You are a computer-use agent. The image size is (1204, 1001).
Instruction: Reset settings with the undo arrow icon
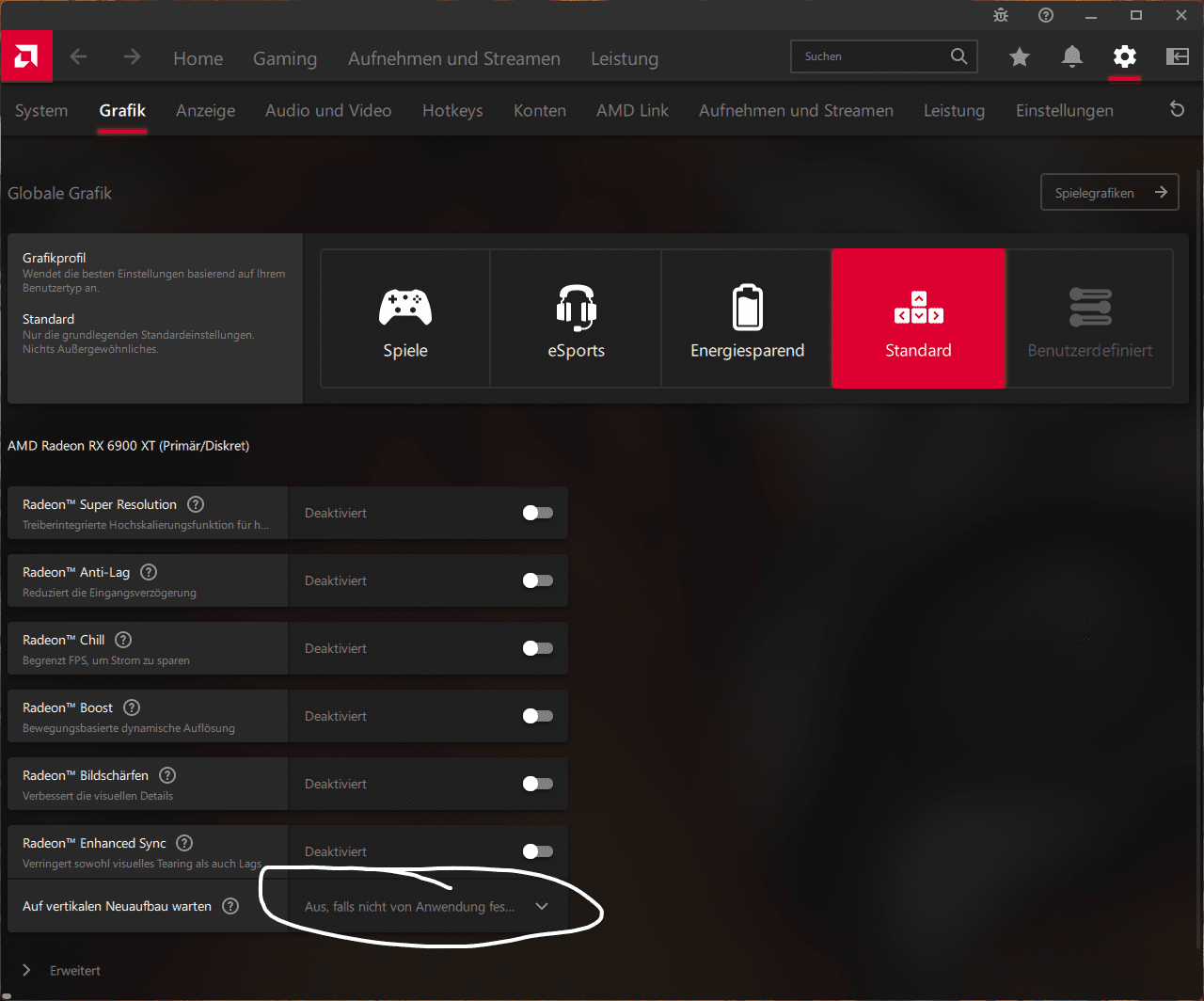click(1177, 109)
